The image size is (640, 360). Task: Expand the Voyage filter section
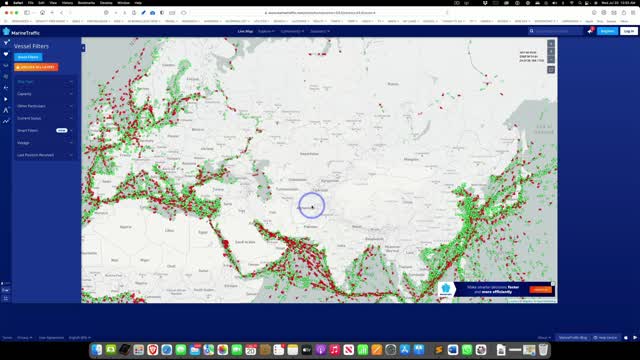[45, 143]
